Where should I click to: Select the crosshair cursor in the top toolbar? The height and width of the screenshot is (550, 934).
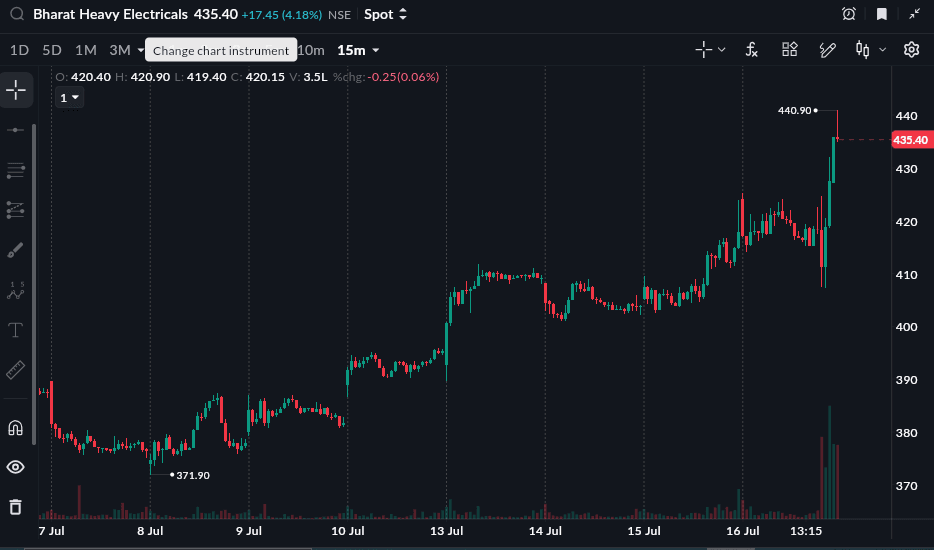(703, 49)
